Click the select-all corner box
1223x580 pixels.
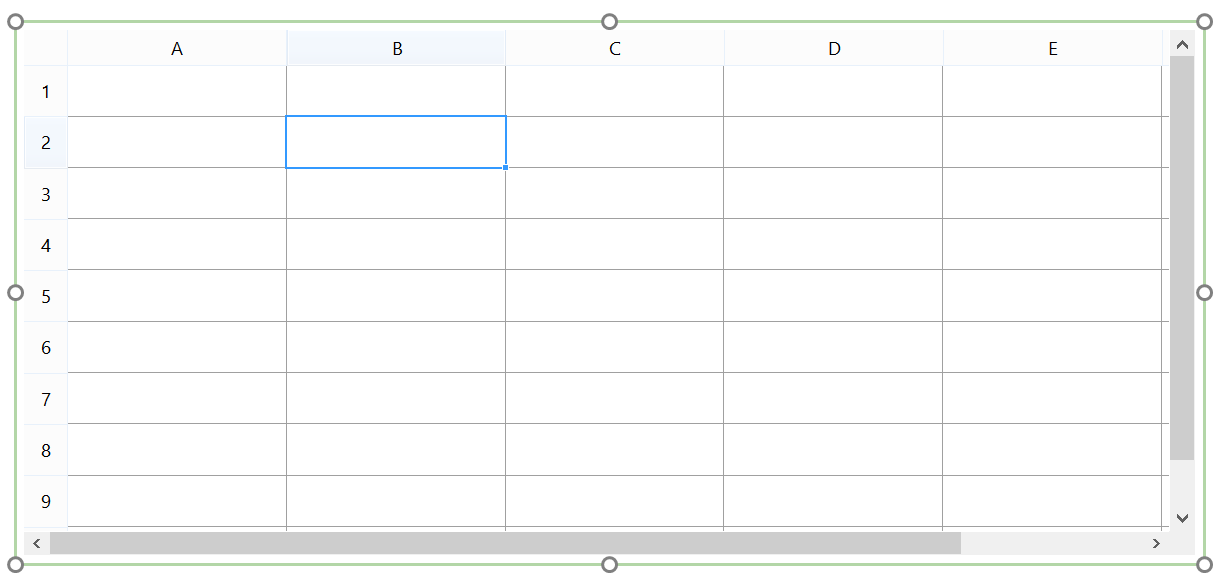46,48
